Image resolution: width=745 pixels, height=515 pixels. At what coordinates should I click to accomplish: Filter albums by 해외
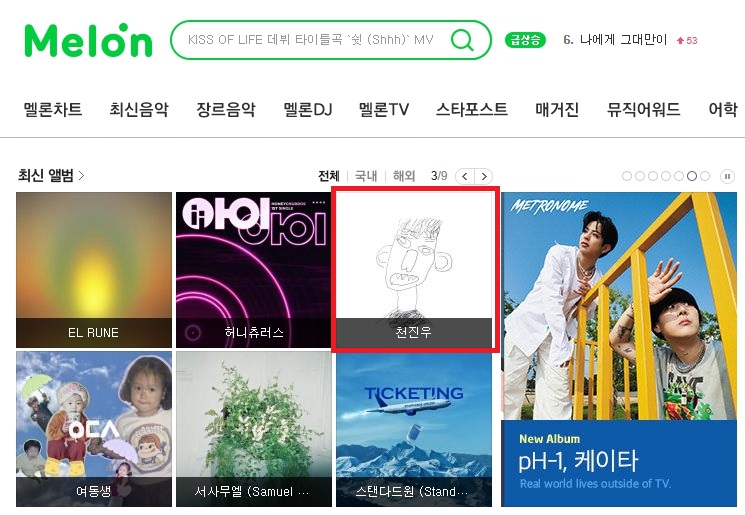tap(404, 176)
